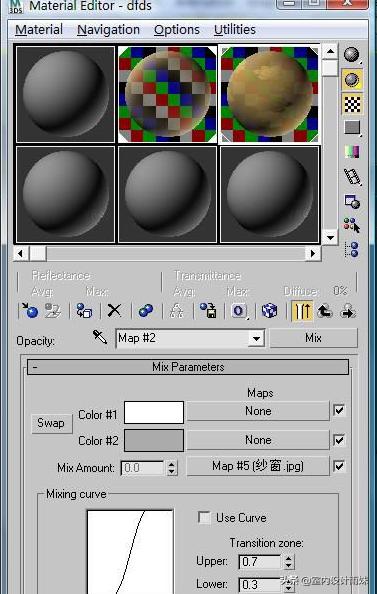Click Put Material to Scene icon
The width and height of the screenshot is (377, 594).
coord(53,311)
